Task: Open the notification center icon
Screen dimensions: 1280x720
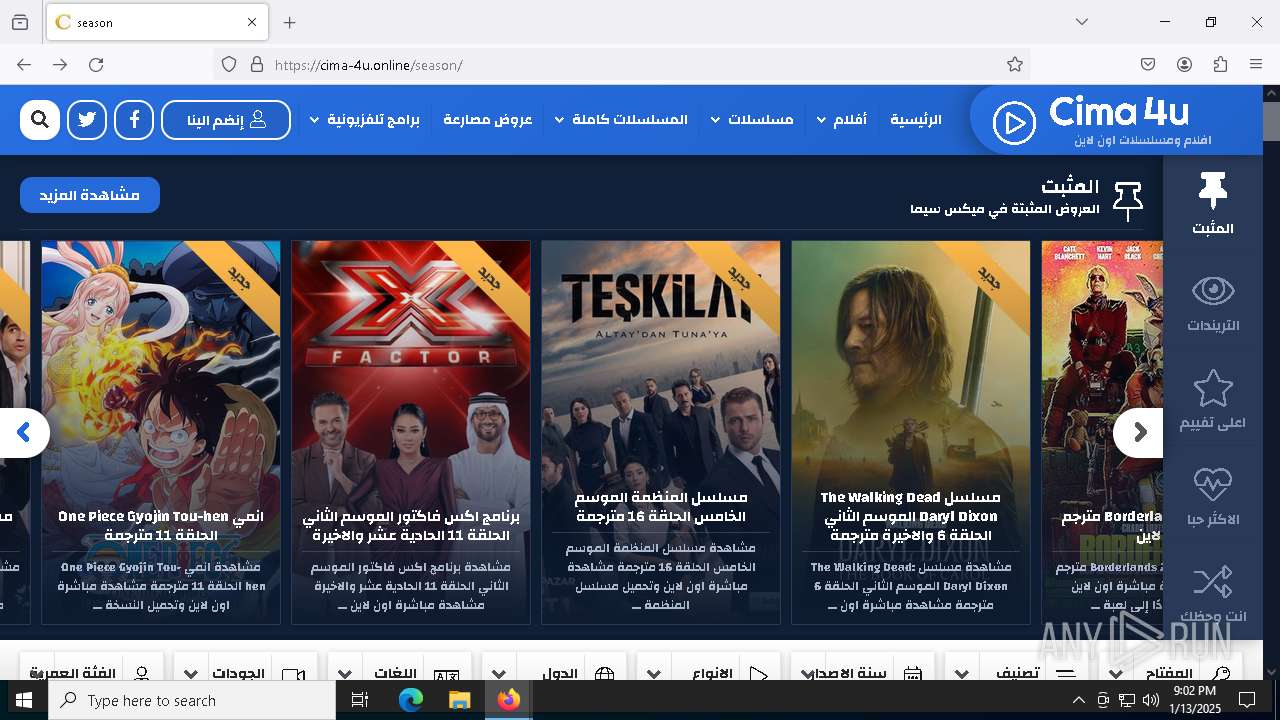Action: (1247, 700)
